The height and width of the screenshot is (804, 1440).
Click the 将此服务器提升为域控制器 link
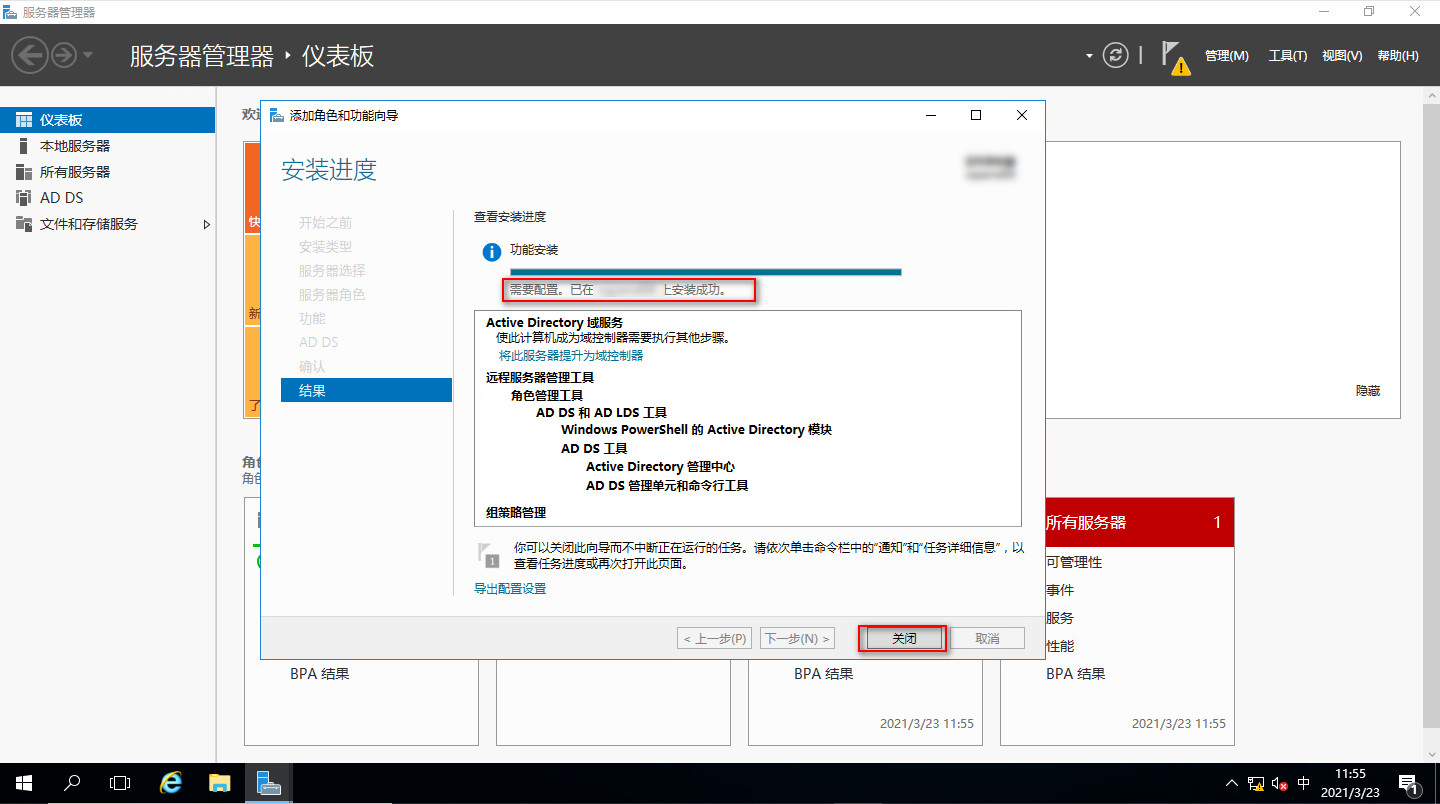pos(571,355)
